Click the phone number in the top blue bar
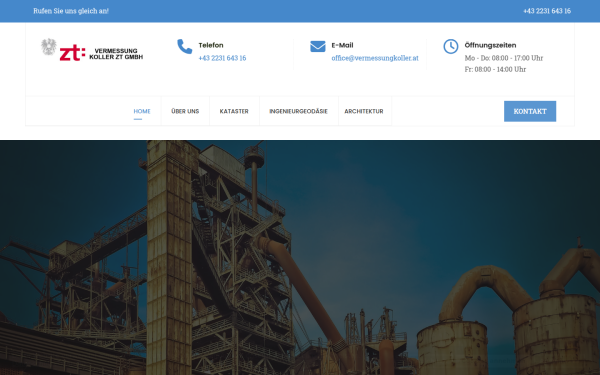600x375 pixels. click(x=547, y=11)
